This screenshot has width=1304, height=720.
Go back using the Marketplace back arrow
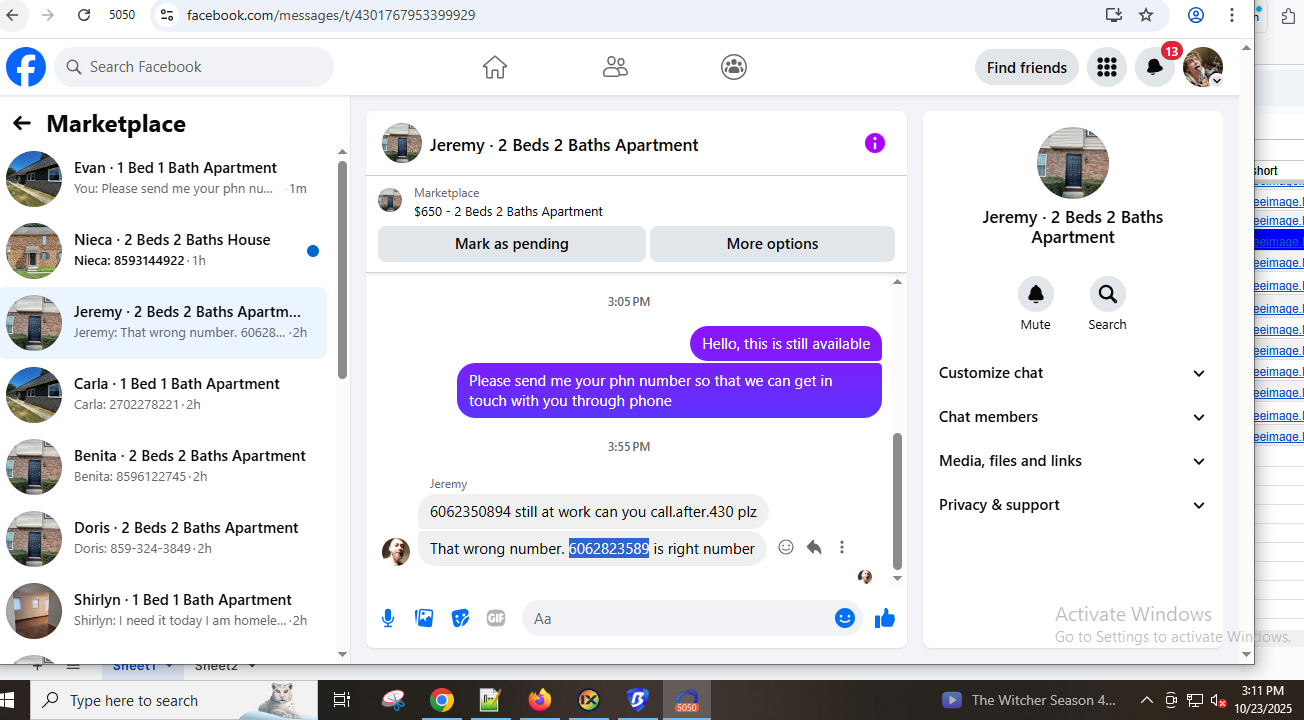pos(22,124)
